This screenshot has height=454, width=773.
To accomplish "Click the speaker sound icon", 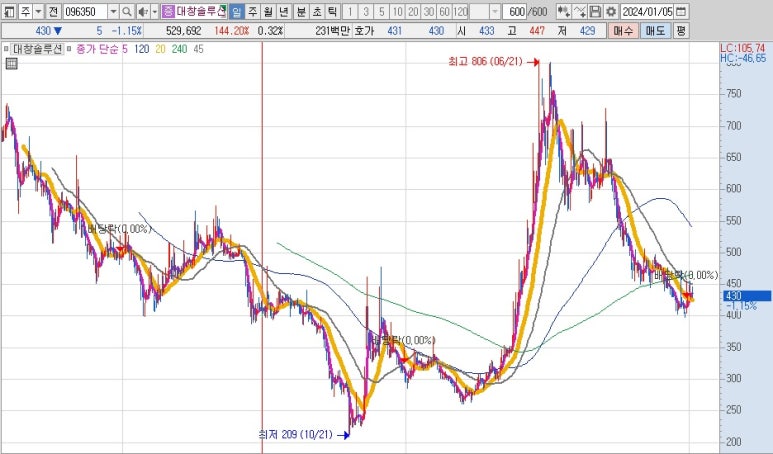I will [x=142, y=11].
